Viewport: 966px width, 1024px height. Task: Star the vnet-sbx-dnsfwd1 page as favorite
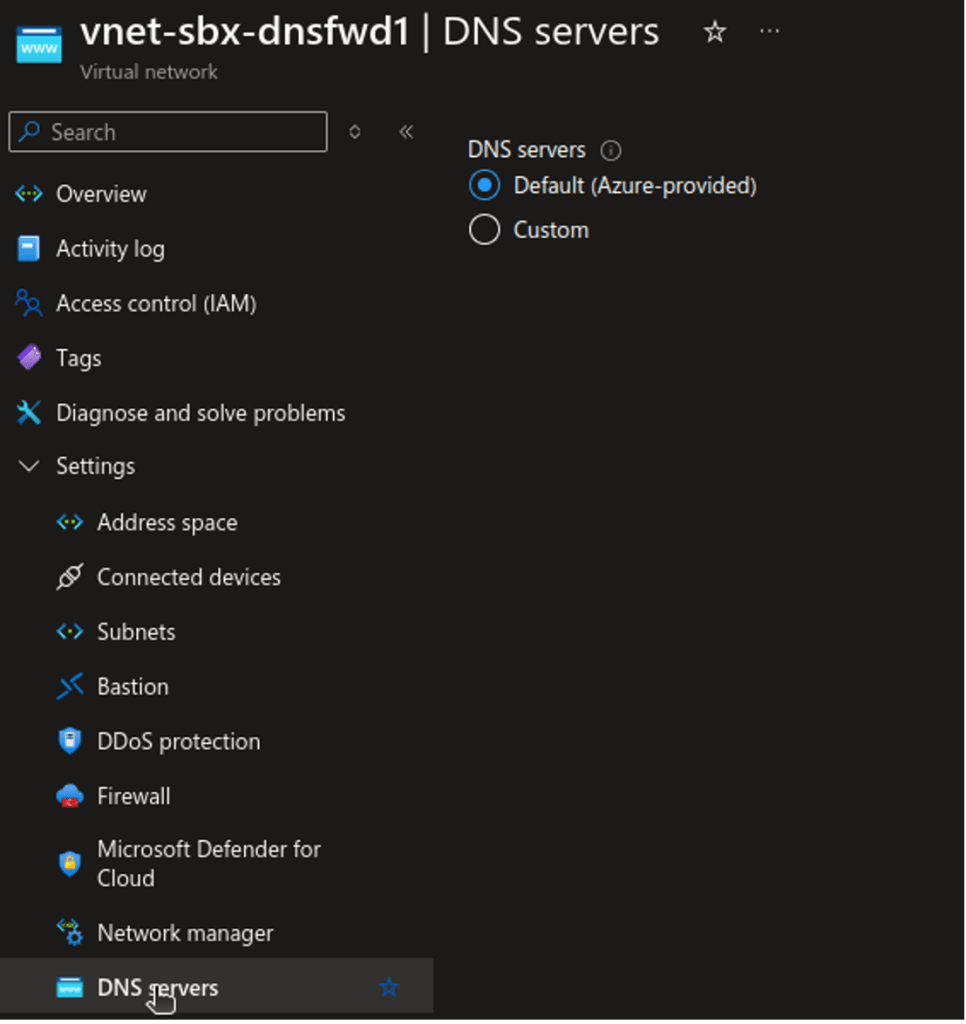click(714, 31)
